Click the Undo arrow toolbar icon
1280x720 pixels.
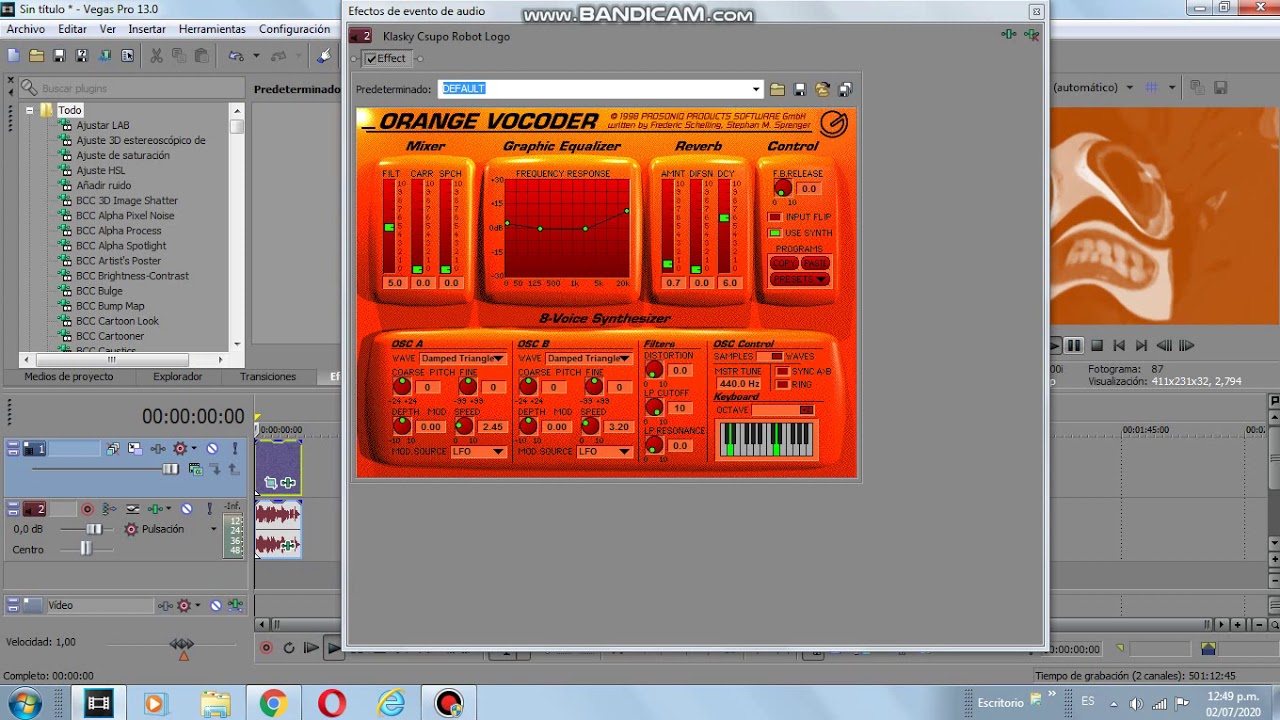pyautogui.click(x=236, y=56)
